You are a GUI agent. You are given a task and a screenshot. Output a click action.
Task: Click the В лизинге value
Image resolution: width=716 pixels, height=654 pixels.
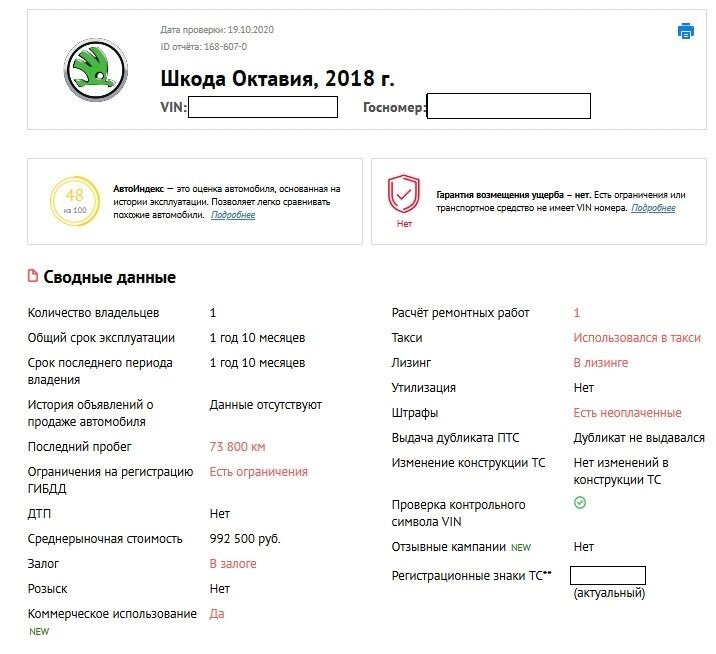(x=601, y=363)
